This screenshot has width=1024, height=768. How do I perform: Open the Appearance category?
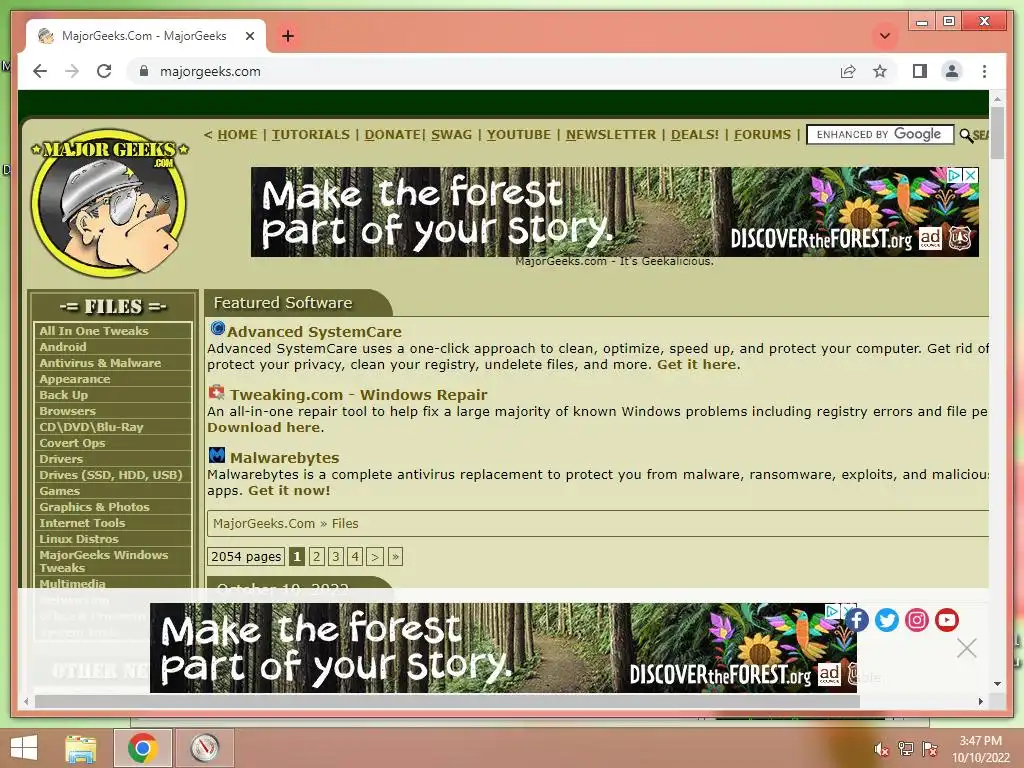(x=74, y=379)
